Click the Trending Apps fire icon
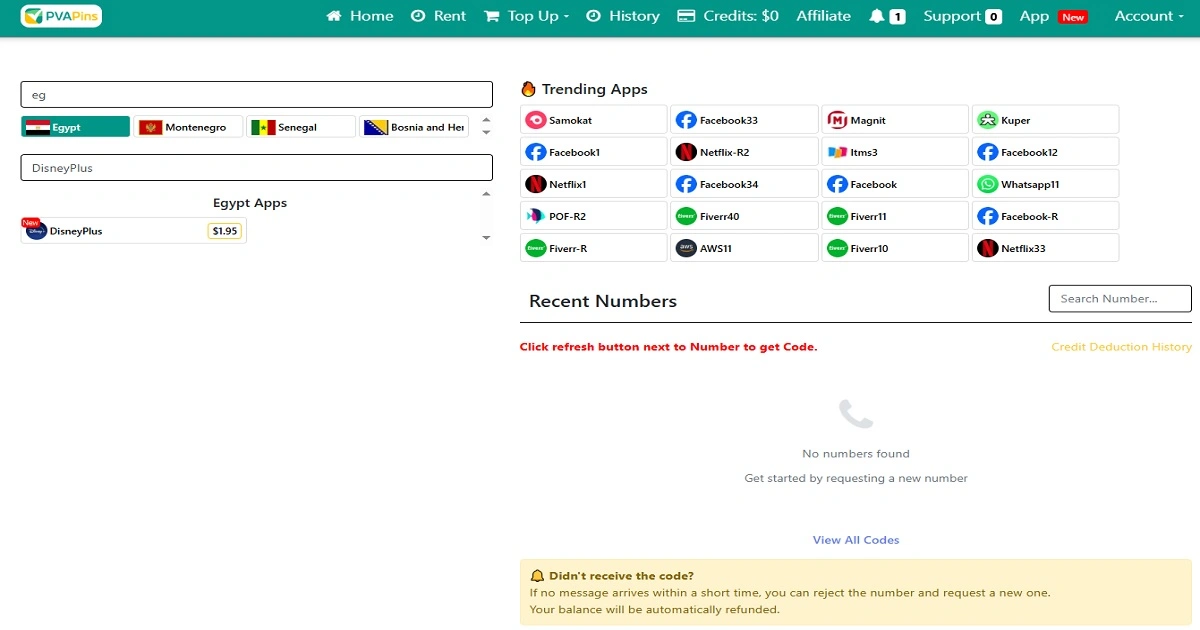The width and height of the screenshot is (1200, 630). [529, 89]
